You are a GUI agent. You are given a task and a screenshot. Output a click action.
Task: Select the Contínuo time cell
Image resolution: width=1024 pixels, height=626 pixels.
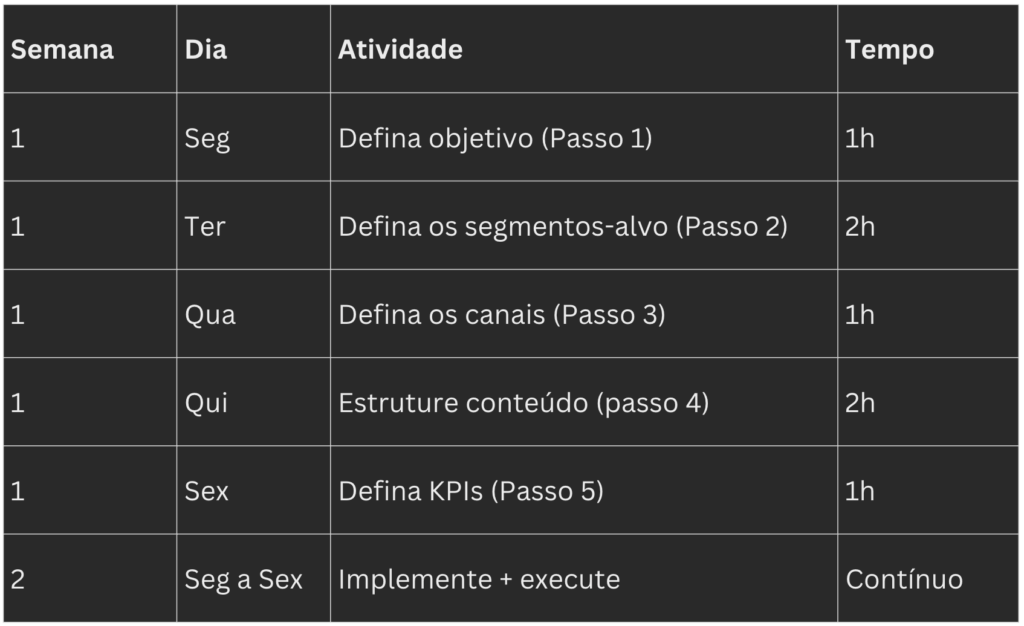coord(904,579)
